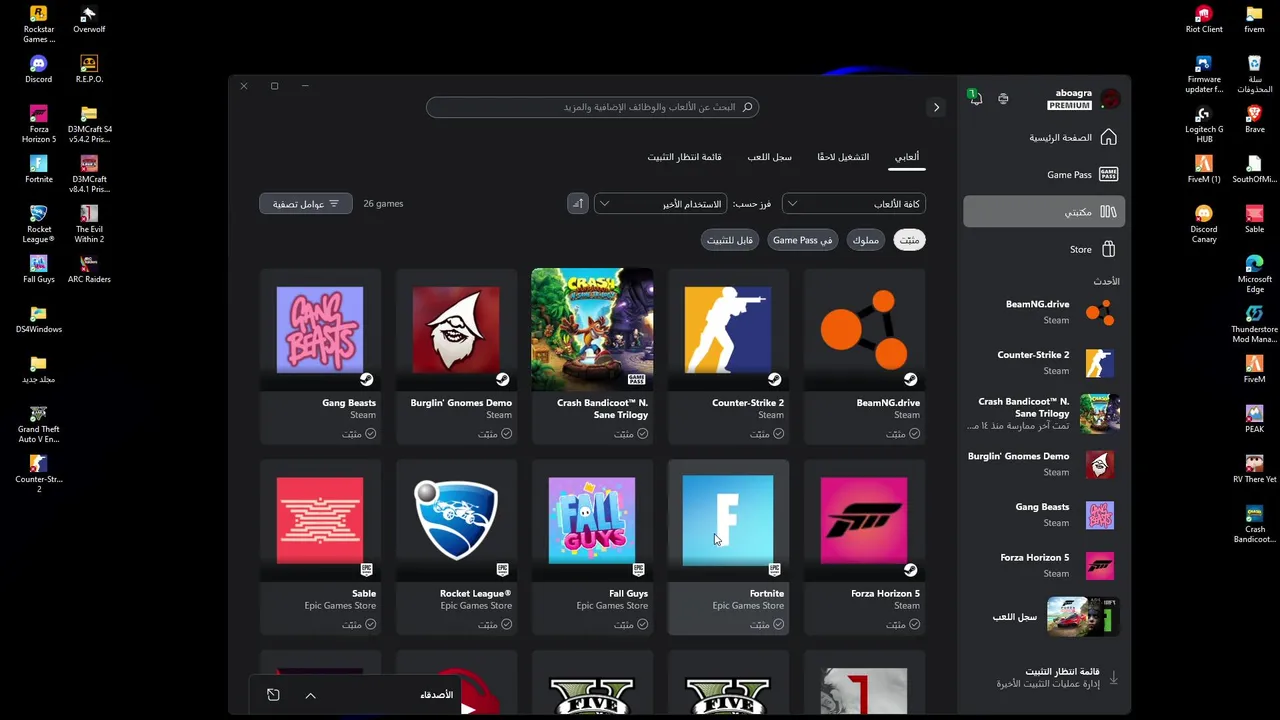The width and height of the screenshot is (1280, 720).
Task: Open DS4Windows desktop folder
Action: pyautogui.click(x=38, y=320)
